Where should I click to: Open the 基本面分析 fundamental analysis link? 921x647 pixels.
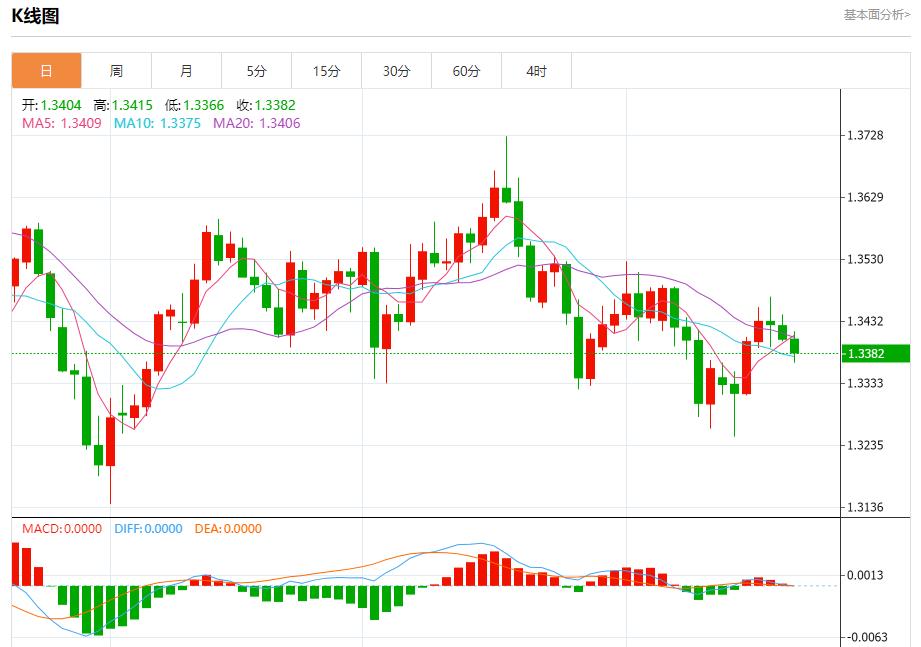[x=875, y=12]
